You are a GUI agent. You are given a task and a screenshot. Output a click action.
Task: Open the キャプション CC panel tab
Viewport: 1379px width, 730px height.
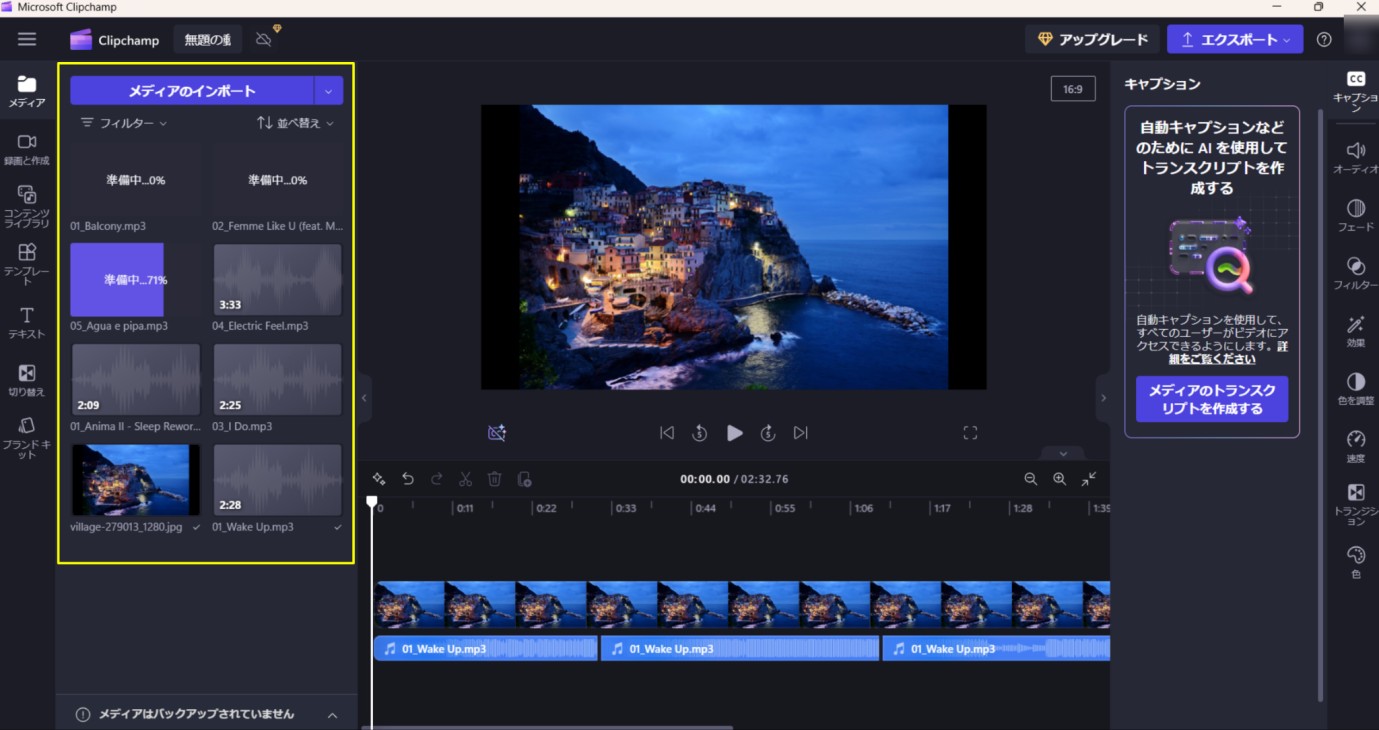(x=1356, y=90)
